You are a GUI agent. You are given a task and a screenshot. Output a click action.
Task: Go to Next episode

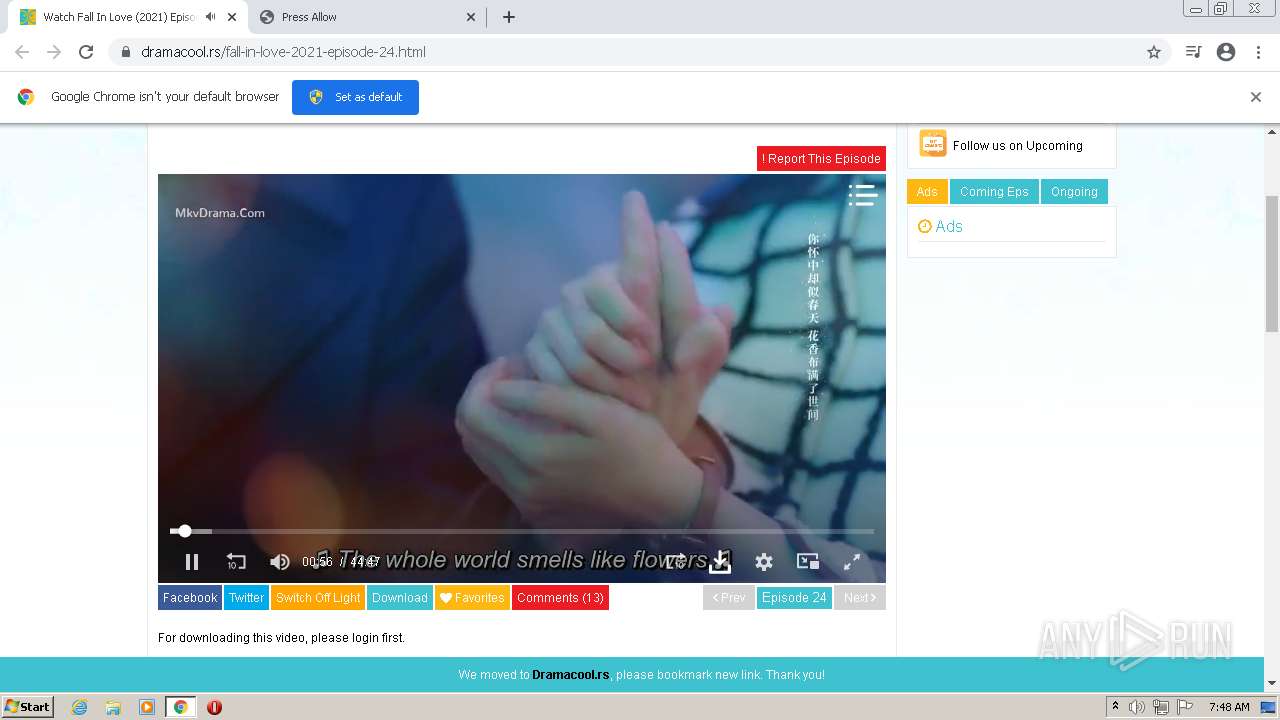860,598
